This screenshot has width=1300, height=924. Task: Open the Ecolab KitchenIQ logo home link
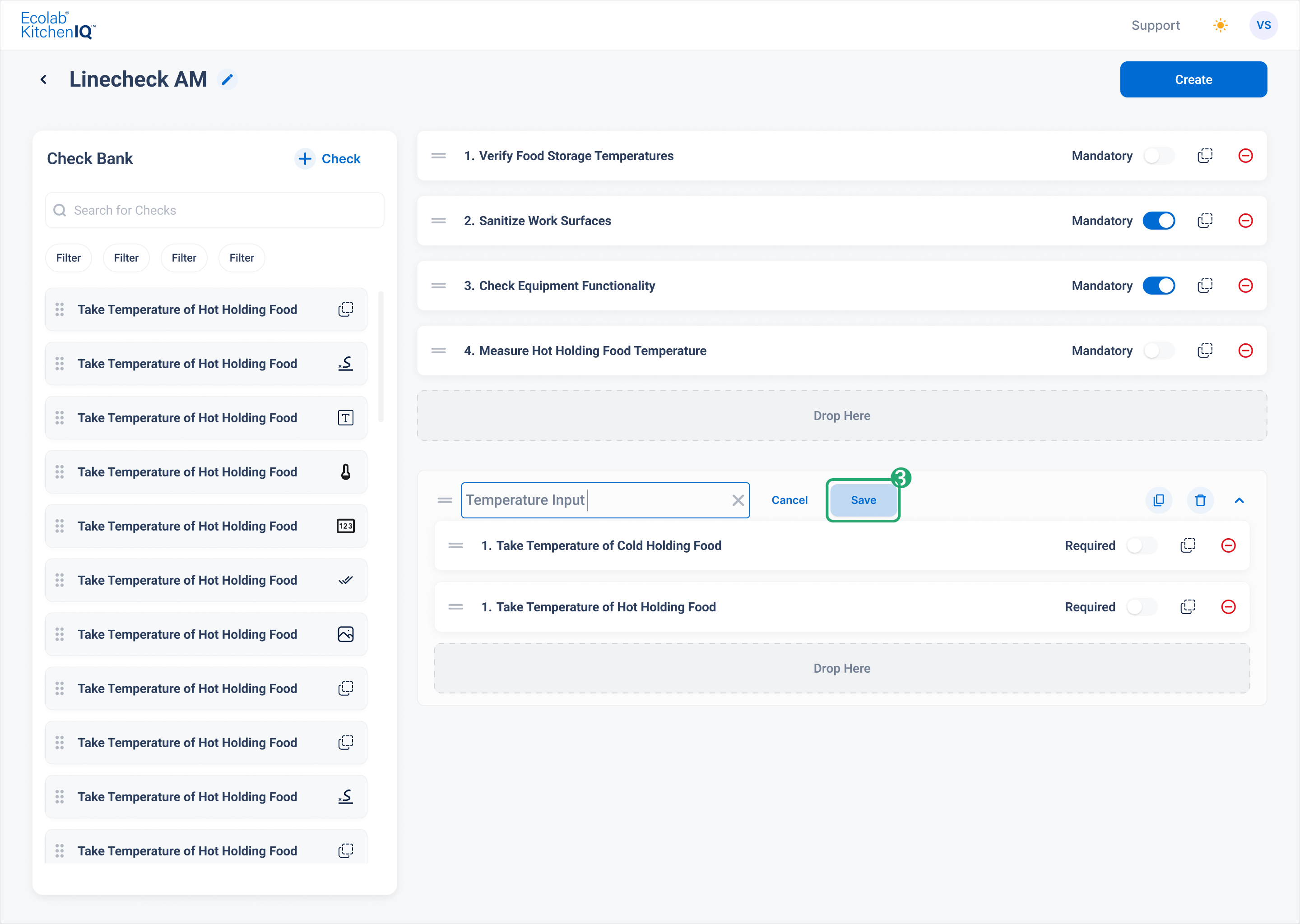tap(58, 25)
